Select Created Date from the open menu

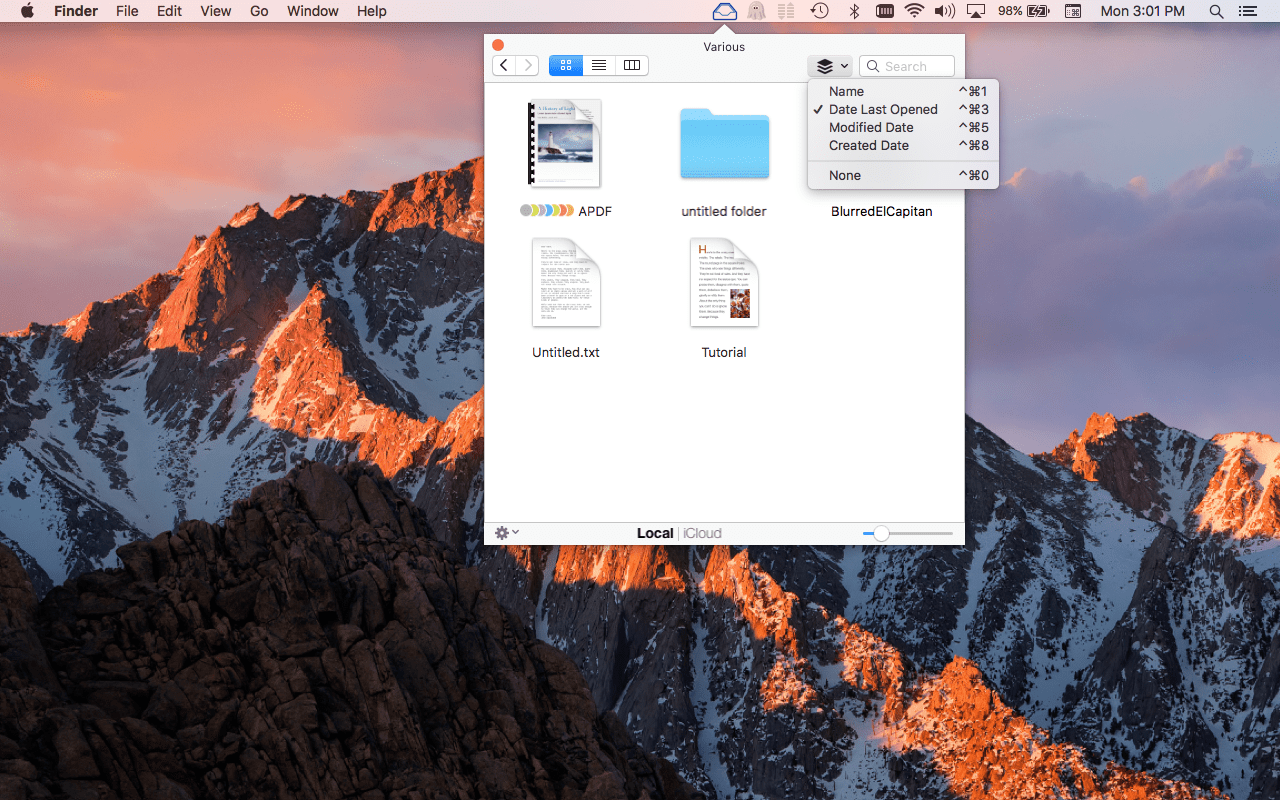point(868,145)
